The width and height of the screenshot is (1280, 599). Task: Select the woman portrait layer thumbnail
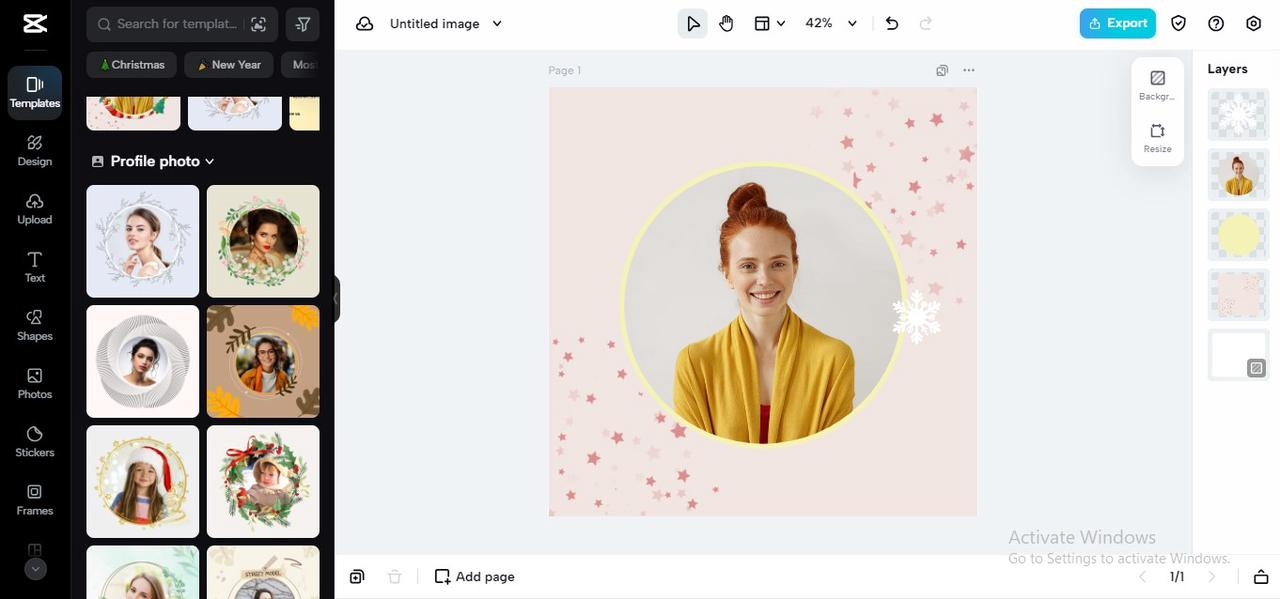[1238, 175]
